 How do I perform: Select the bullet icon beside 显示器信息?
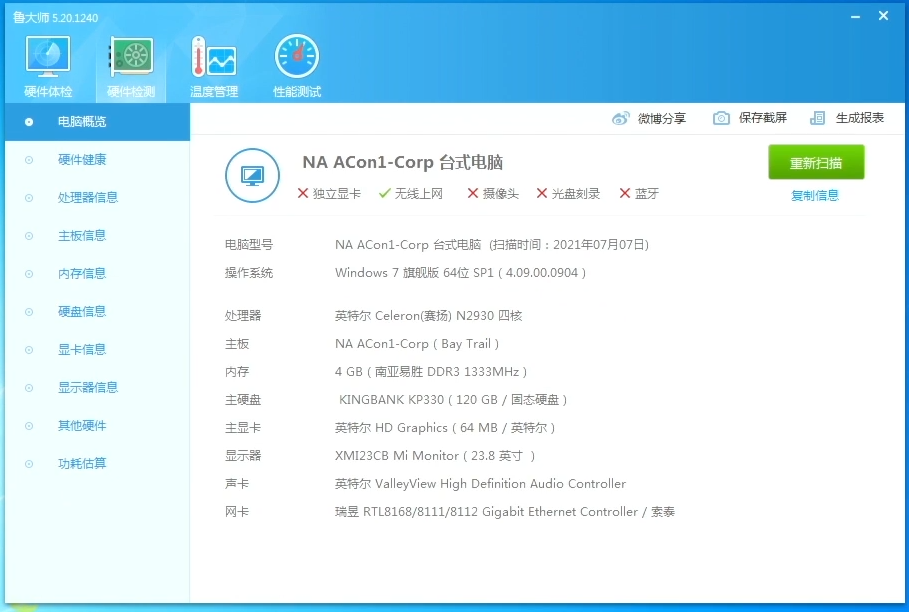coord(29,388)
